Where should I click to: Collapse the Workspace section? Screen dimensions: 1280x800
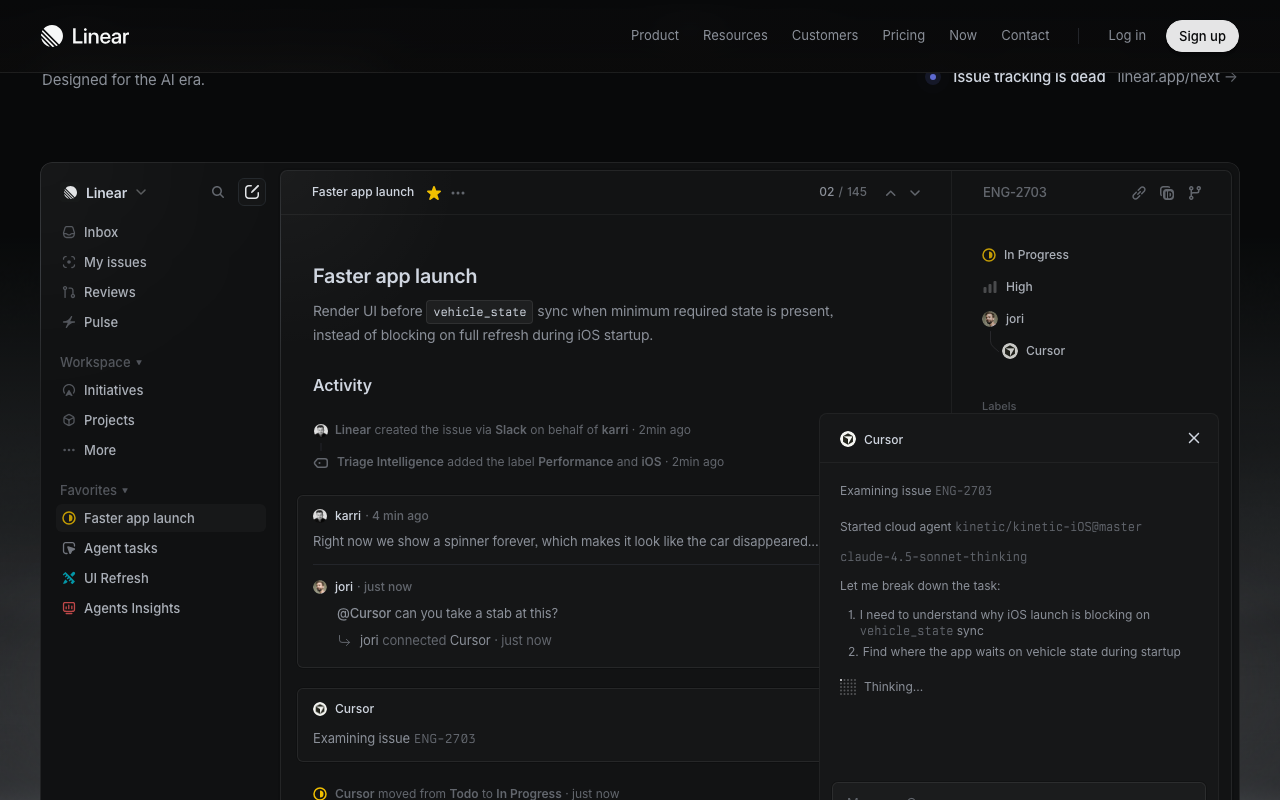pos(101,362)
